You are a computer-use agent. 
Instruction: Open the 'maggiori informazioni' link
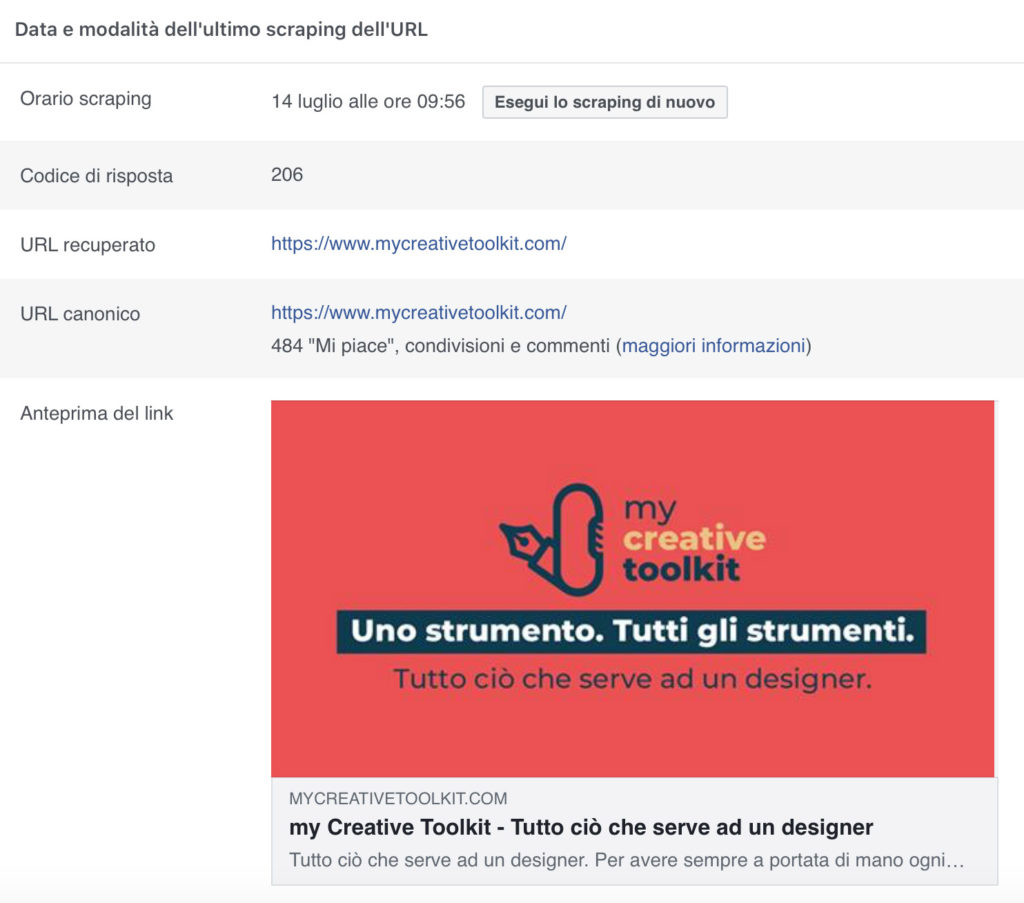click(714, 345)
